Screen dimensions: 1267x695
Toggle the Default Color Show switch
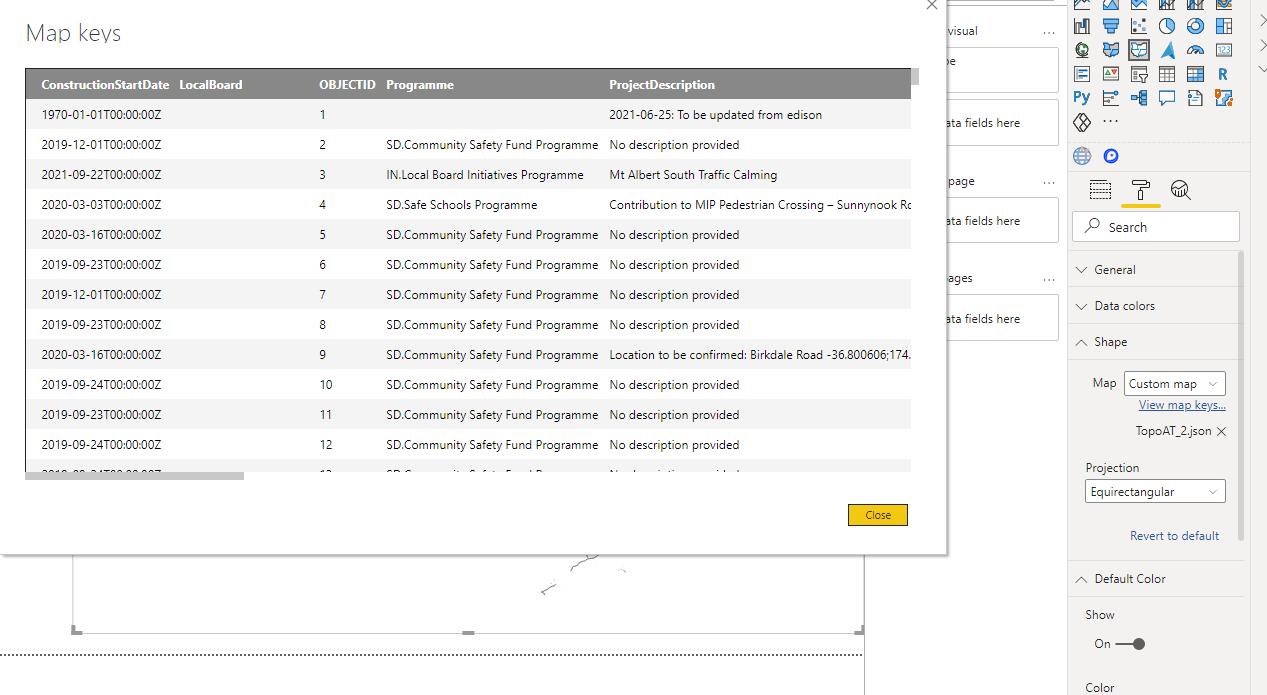pyautogui.click(x=1130, y=644)
